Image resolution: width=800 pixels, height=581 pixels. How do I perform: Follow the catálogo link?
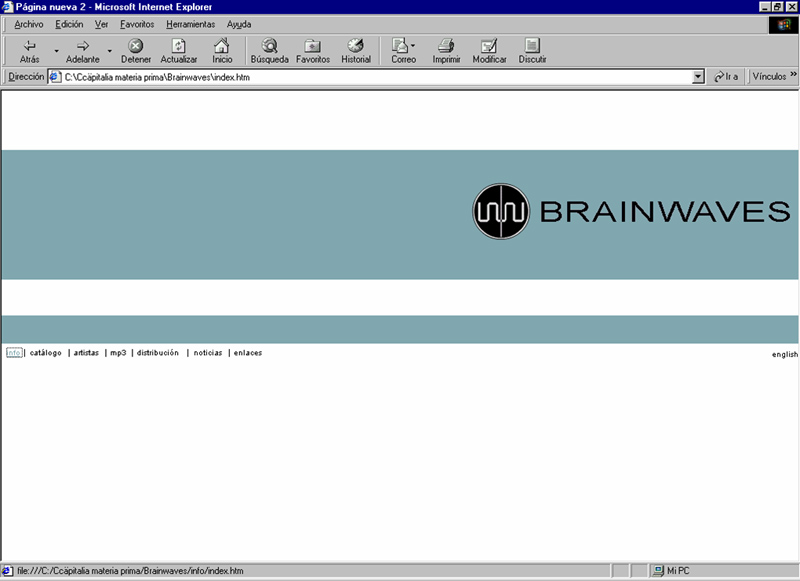(x=45, y=352)
